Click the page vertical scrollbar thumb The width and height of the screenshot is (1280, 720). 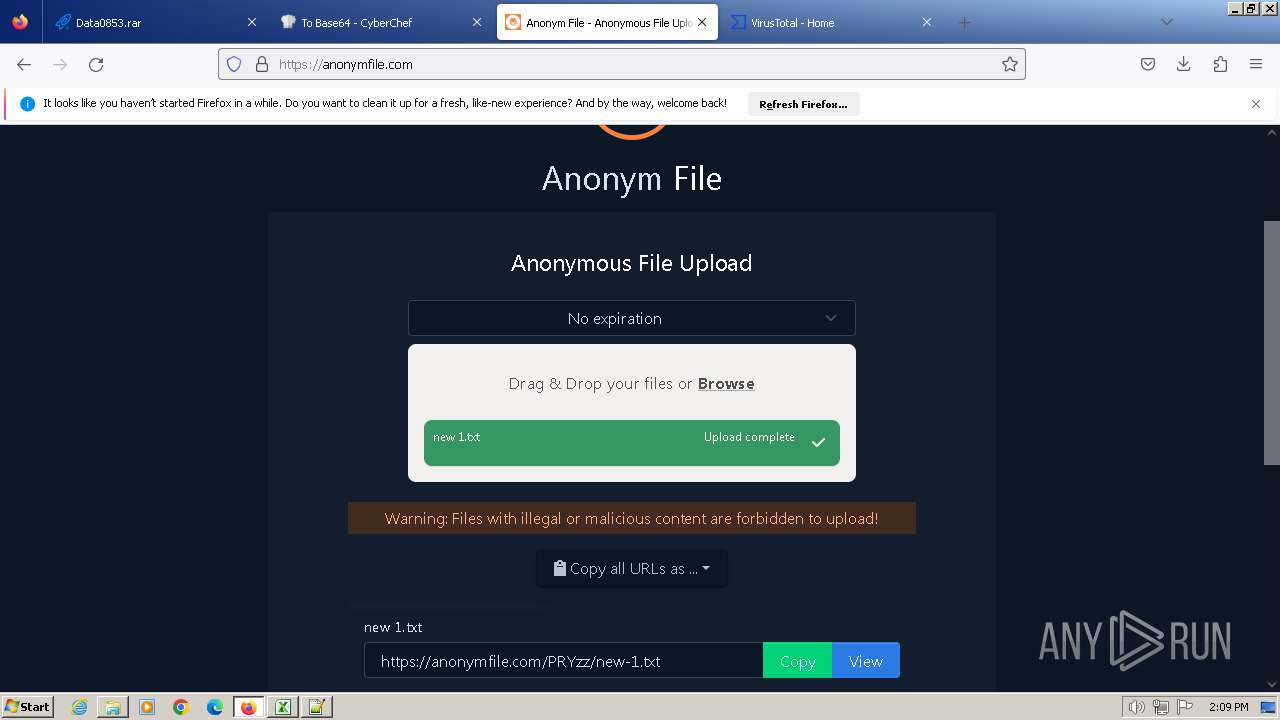pos(1271,342)
